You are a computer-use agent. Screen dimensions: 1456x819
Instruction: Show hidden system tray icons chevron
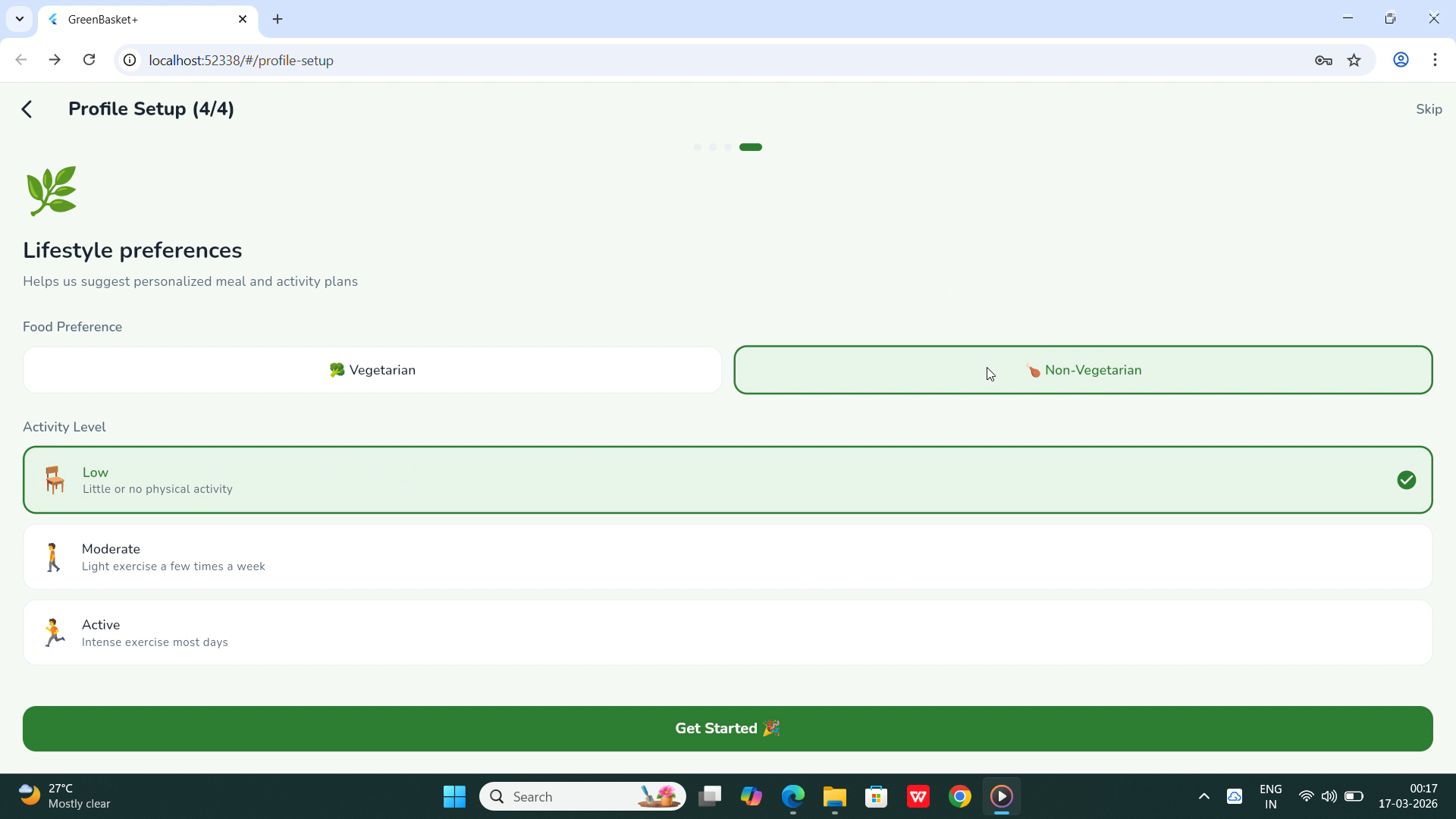pyautogui.click(x=1203, y=796)
